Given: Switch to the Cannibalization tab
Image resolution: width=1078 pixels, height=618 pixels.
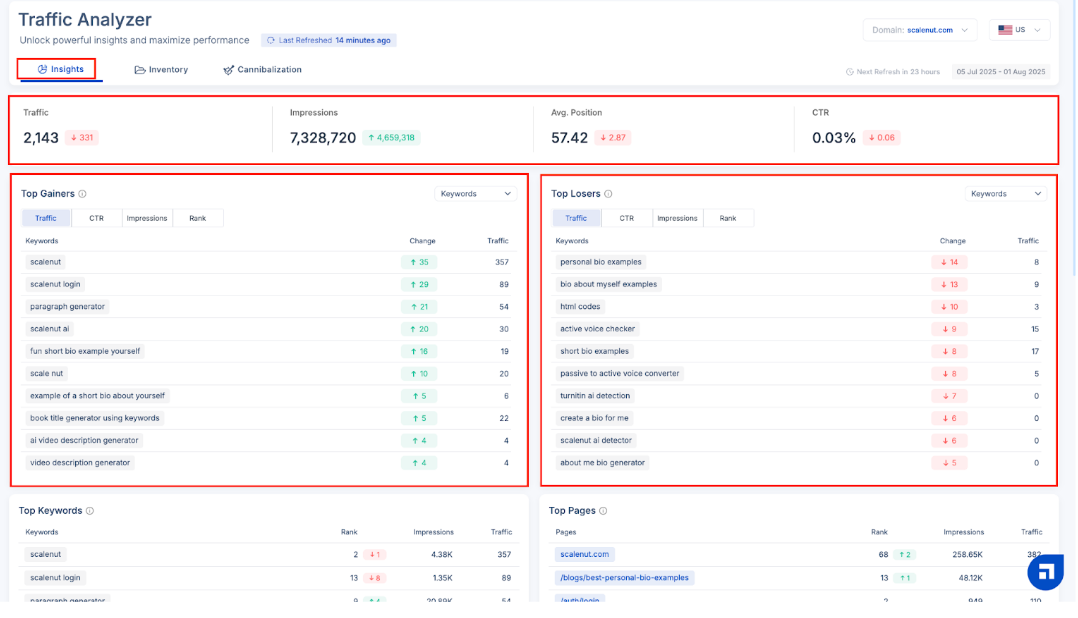Looking at the screenshot, I should [262, 70].
